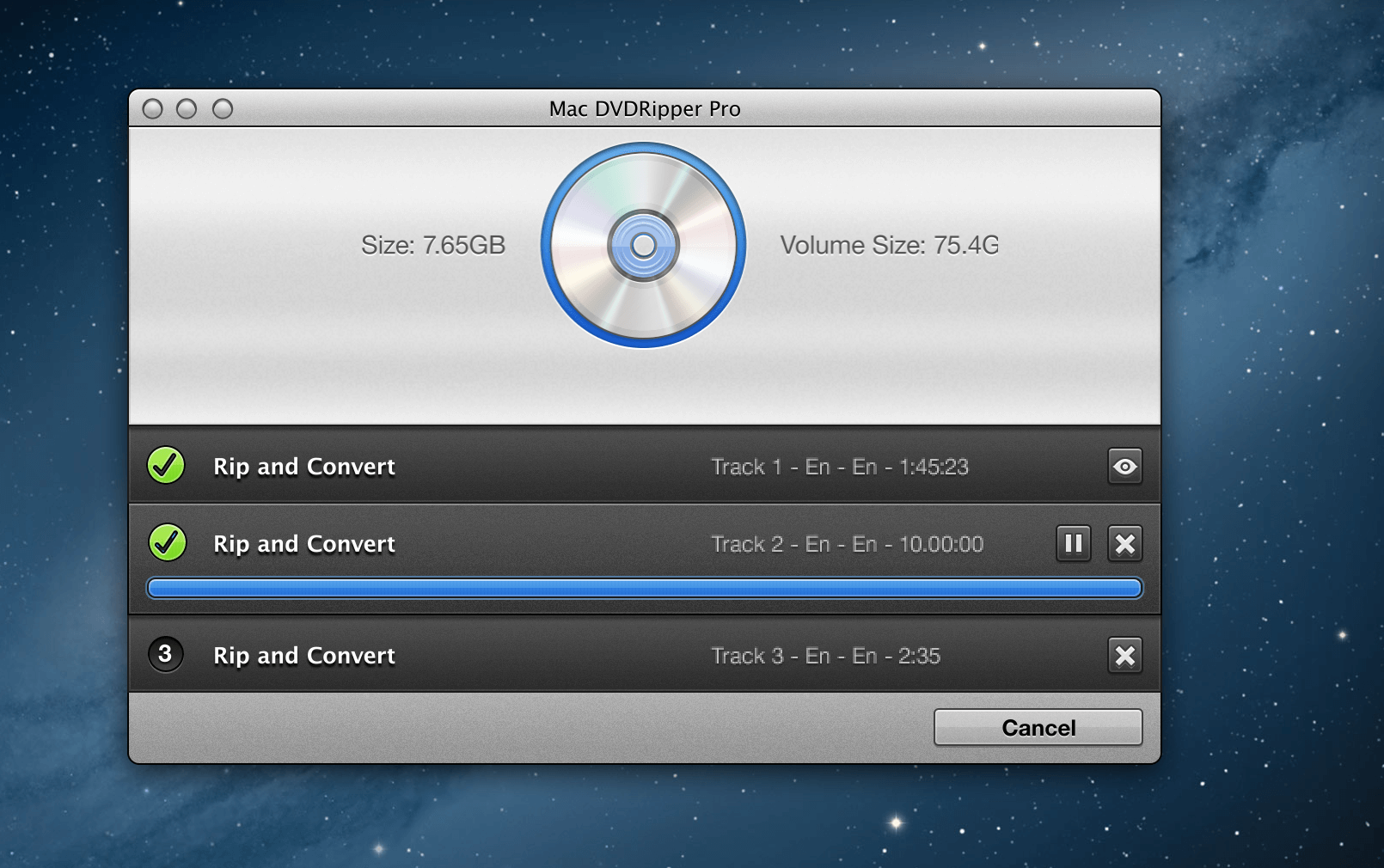
Task: Click the DVD disc icon
Action: point(644,246)
